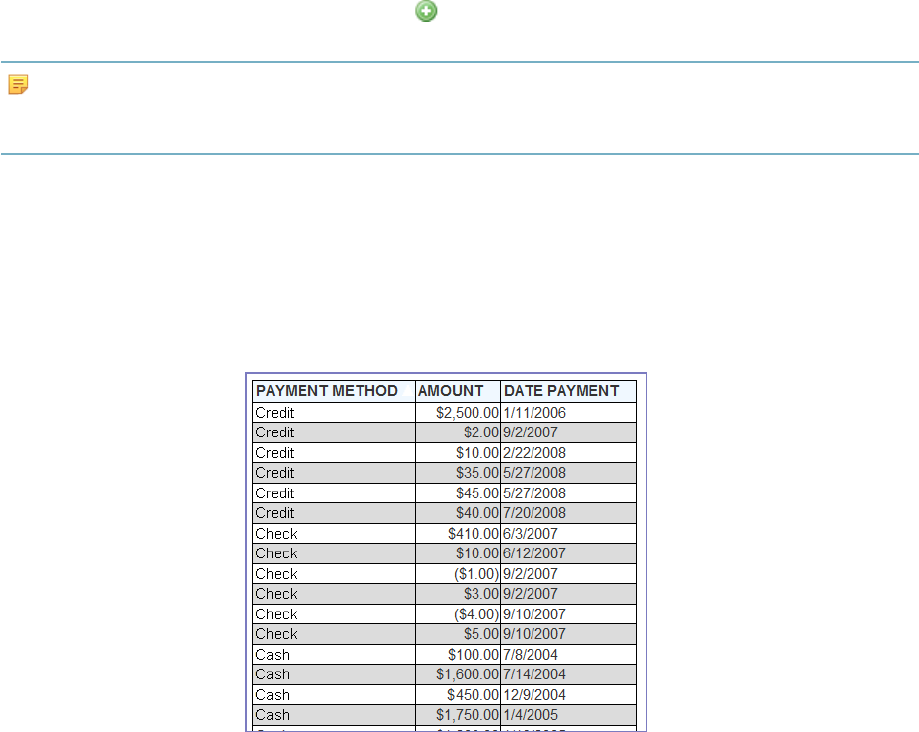
Task: Select the $3.00 amount cell
Action: pos(458,594)
